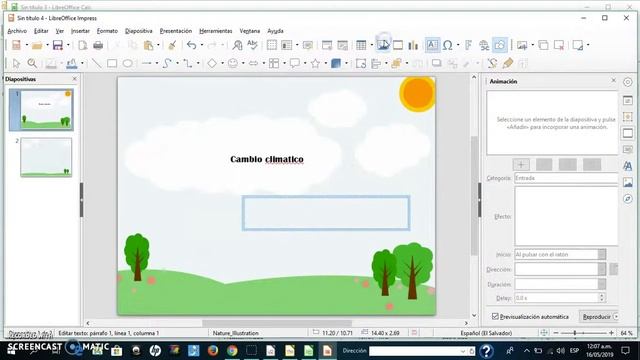Viewport: 640px width, 360px height.
Task: Open the Presentación menu
Action: tap(176, 31)
